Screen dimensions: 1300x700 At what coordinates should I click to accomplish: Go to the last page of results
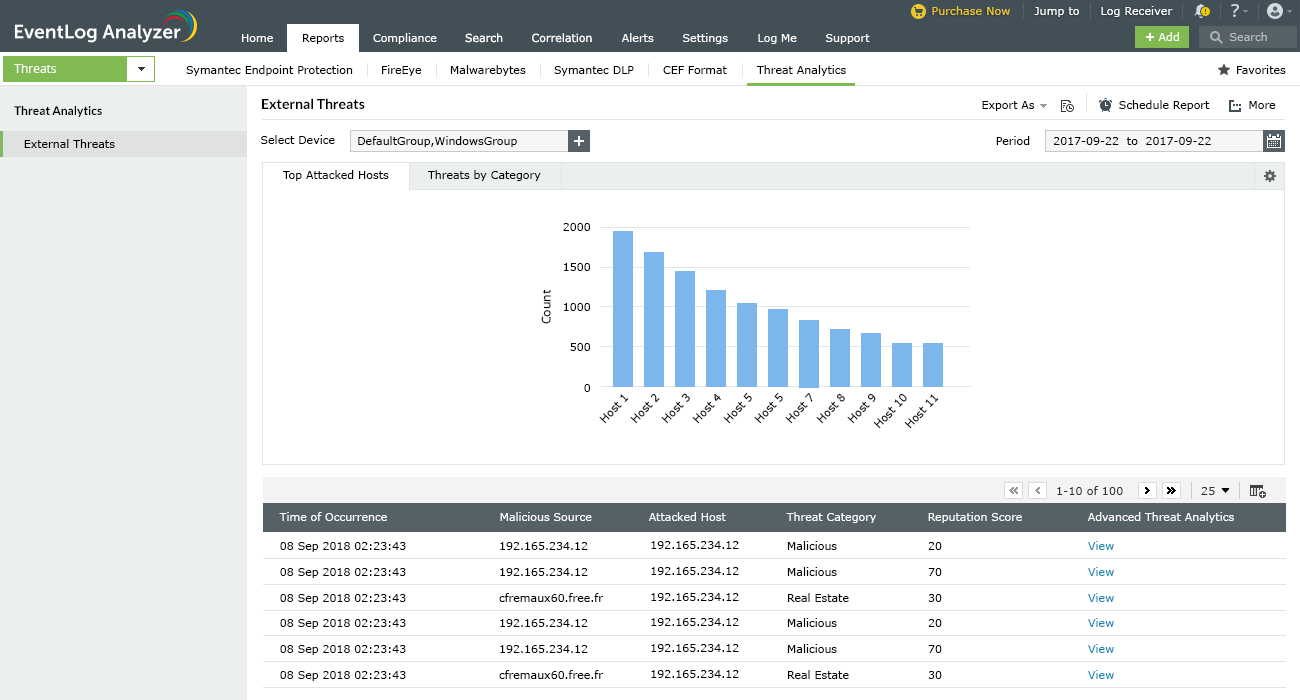pos(1172,491)
